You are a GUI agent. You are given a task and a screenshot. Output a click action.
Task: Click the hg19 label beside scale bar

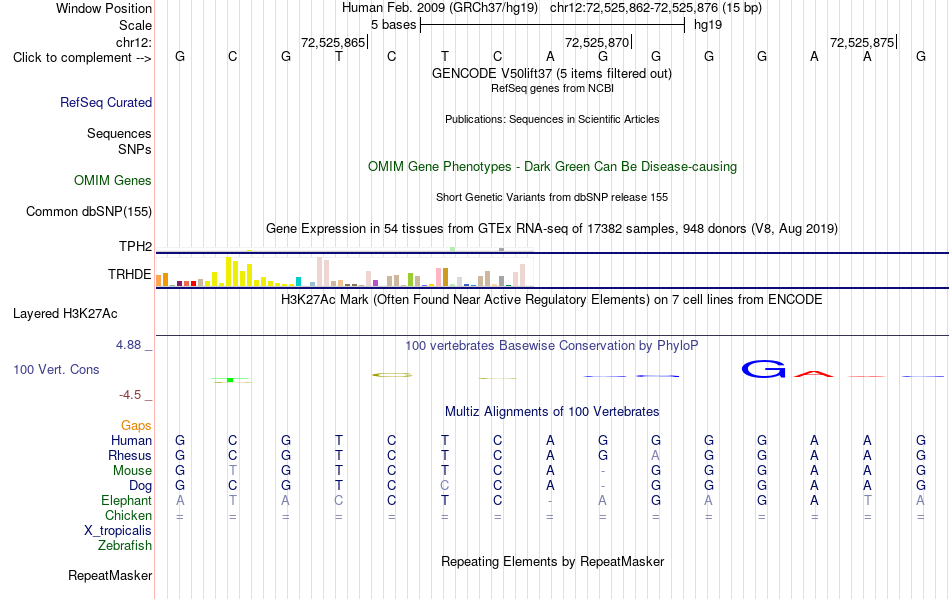click(708, 25)
